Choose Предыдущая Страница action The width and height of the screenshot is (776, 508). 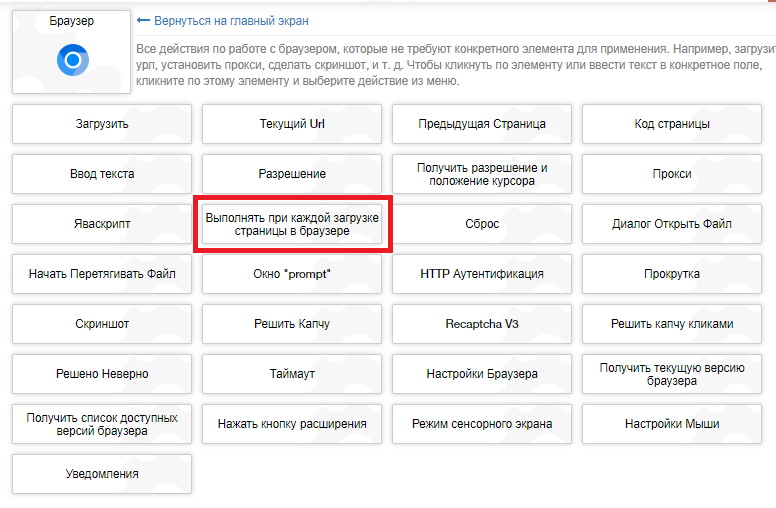click(482, 124)
